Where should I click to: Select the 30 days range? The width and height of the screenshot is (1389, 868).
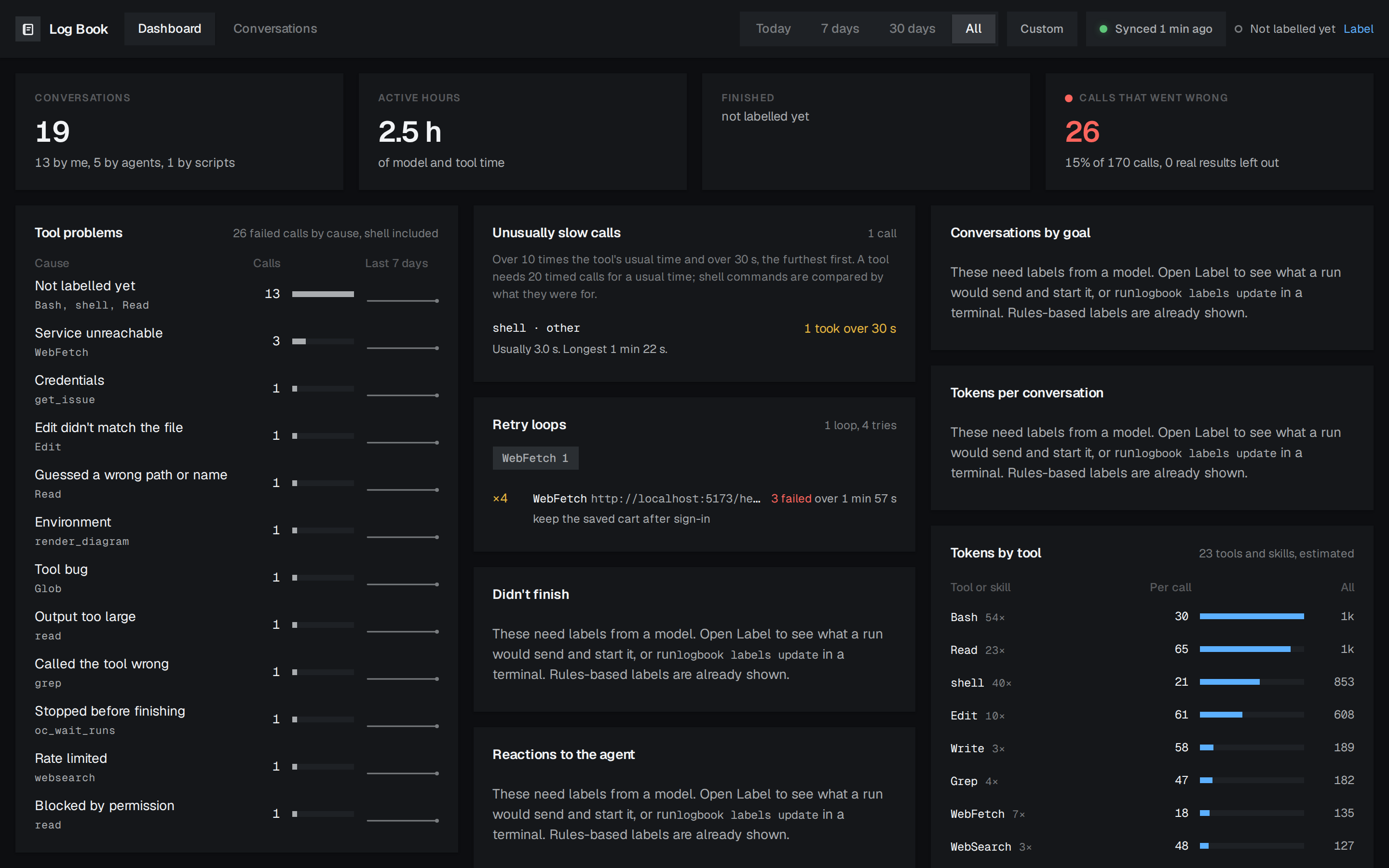pyautogui.click(x=912, y=29)
